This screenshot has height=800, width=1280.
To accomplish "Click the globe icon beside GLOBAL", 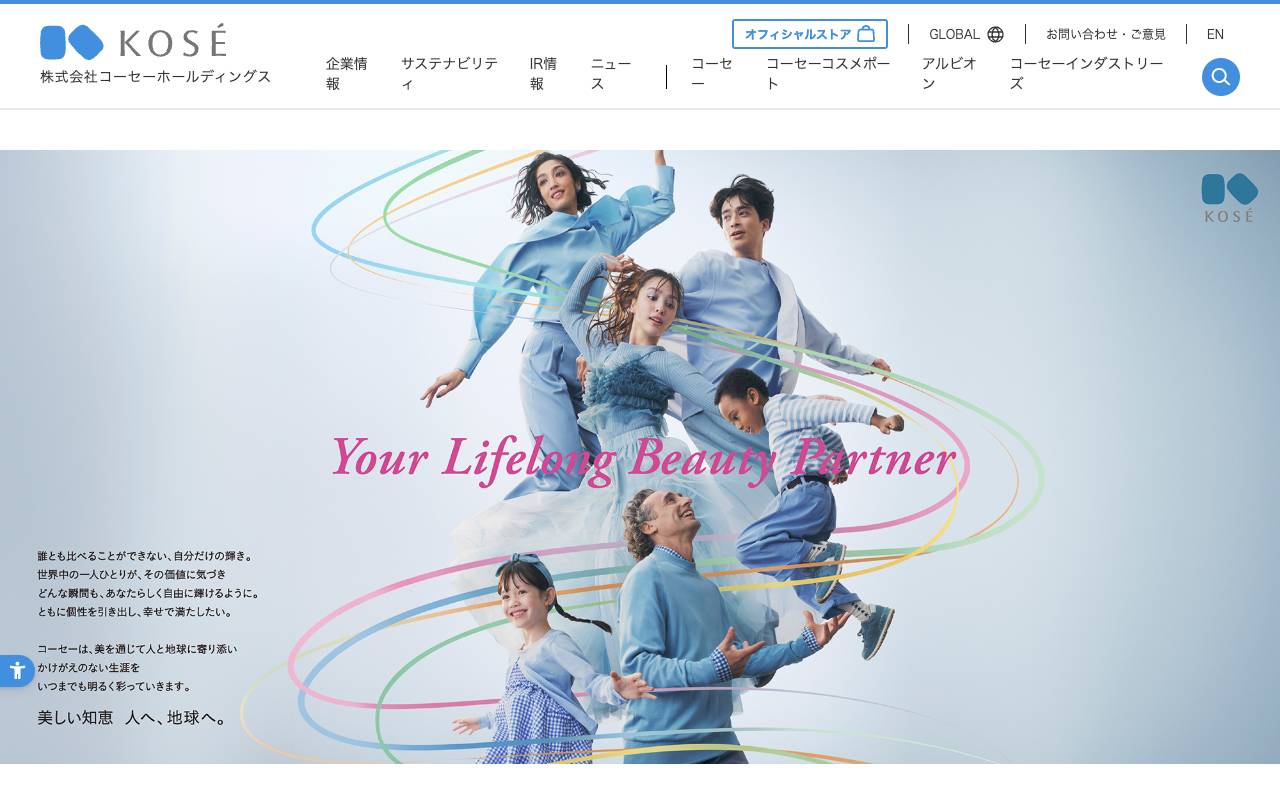I will click(x=996, y=34).
